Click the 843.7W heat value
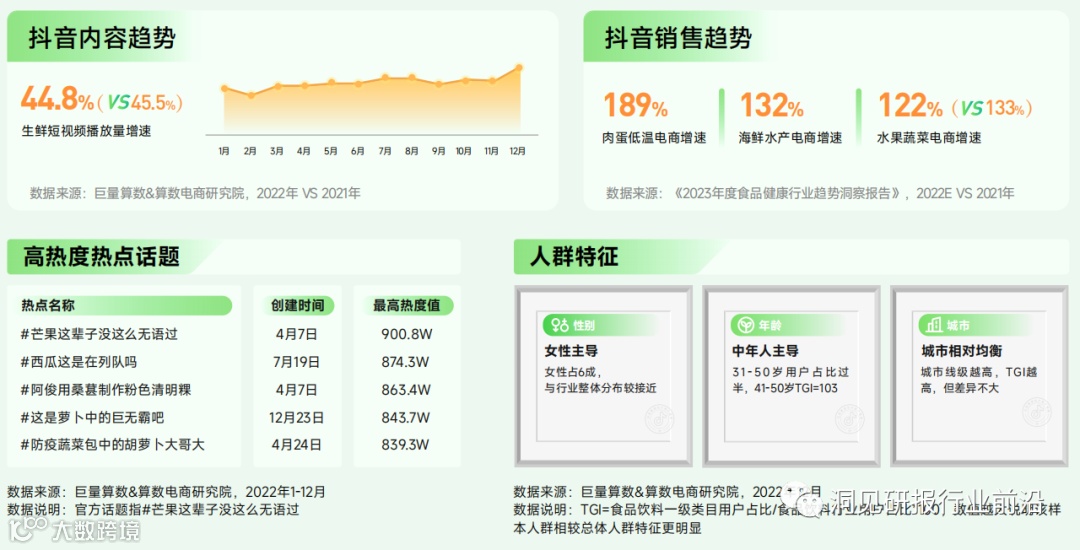The image size is (1080, 550). tap(406, 418)
